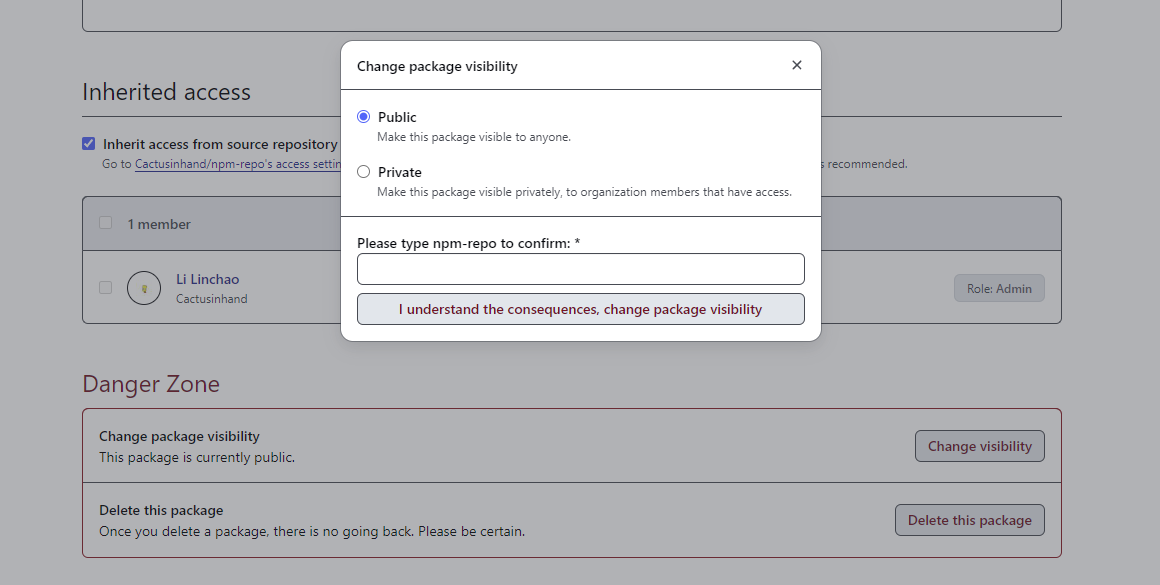Viewport: 1160px width, 585px height.
Task: Check the select-all box beside '1 member'
Action: click(x=105, y=223)
